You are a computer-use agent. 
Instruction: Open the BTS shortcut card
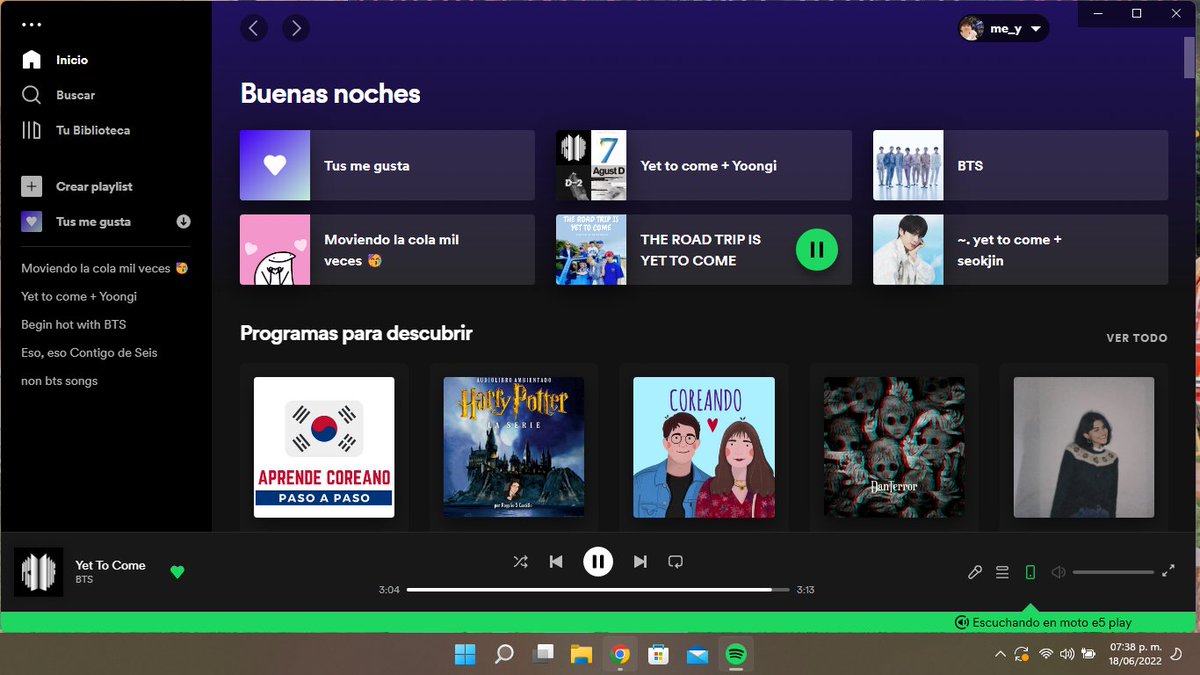click(x=1020, y=165)
